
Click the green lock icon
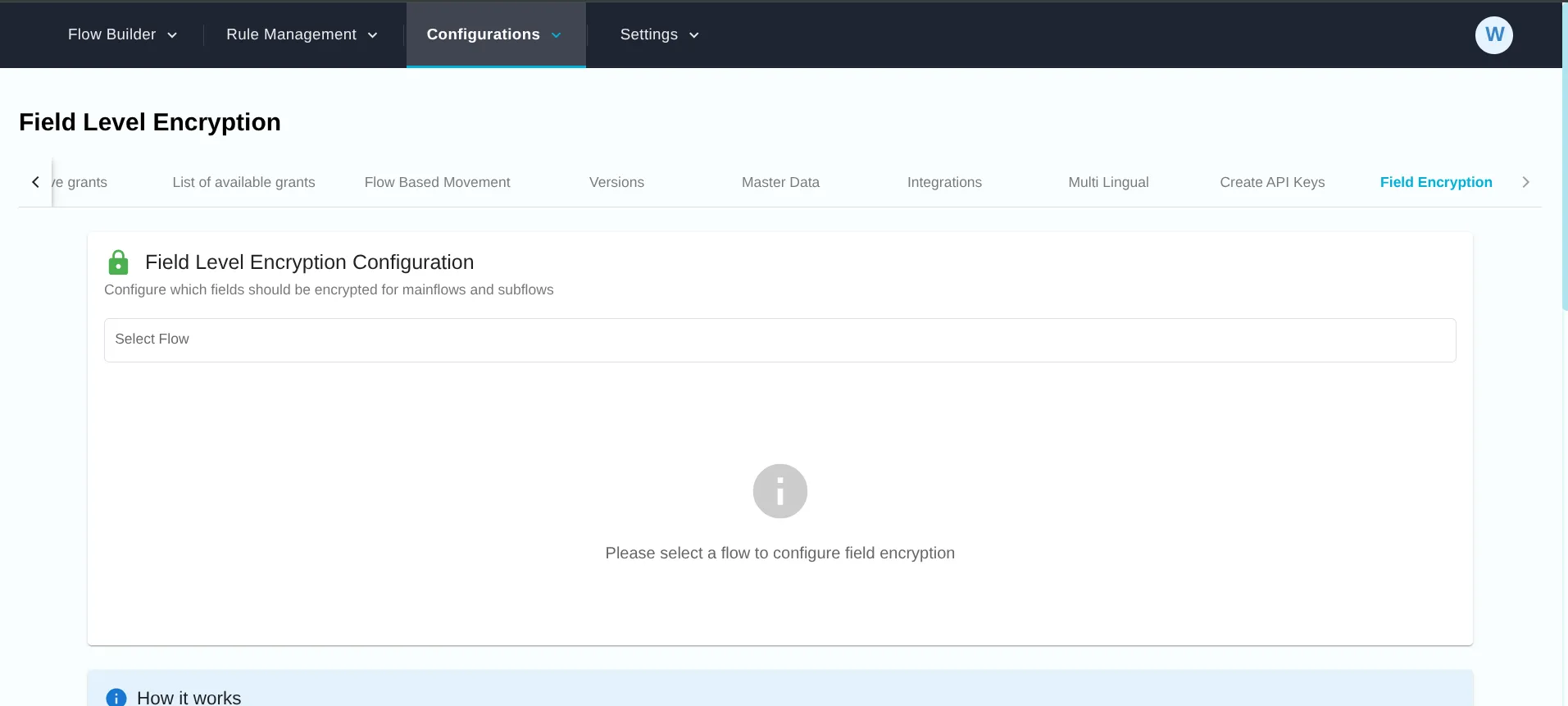[x=118, y=262]
